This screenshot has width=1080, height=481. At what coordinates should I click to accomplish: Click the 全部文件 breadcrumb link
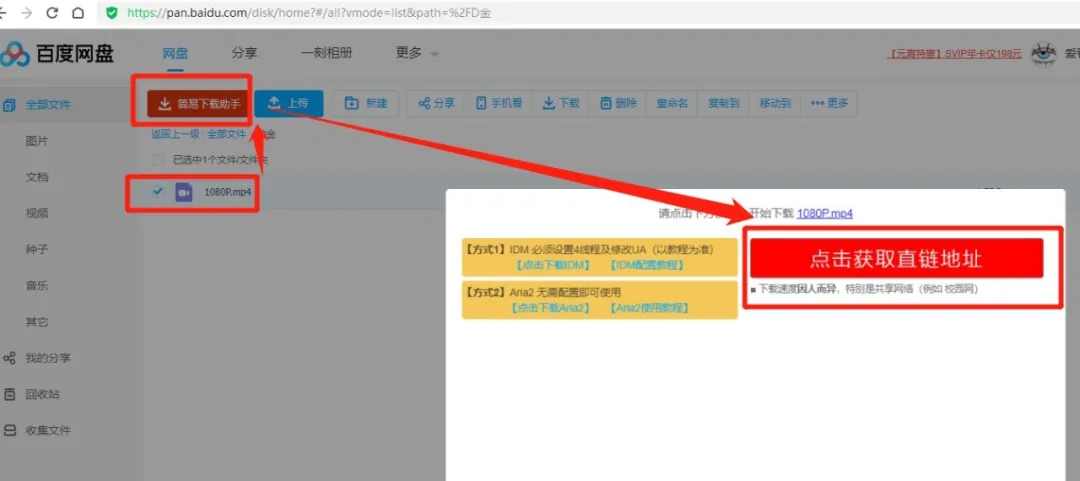[x=227, y=134]
